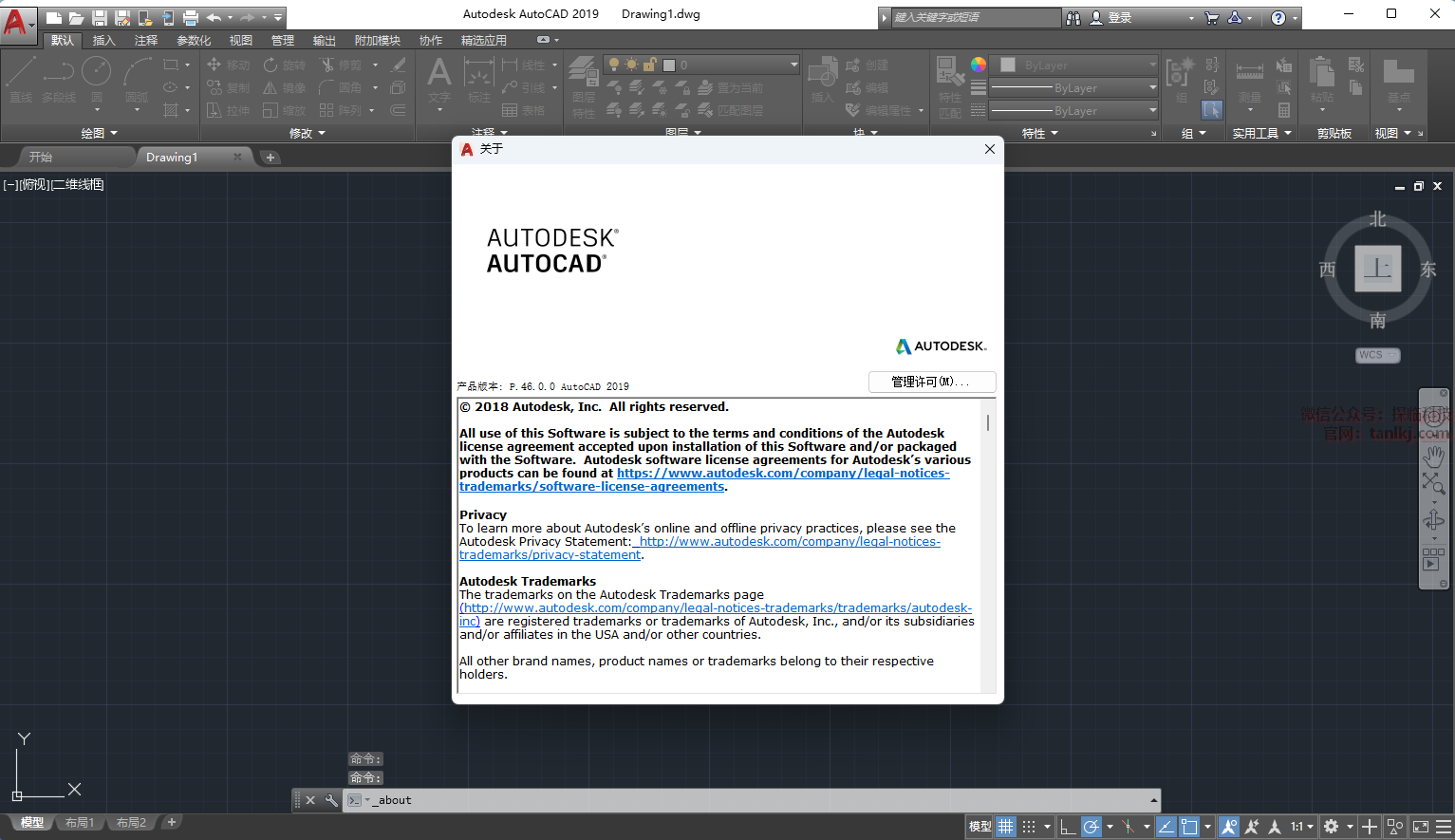Toggle drawing grid display in status bar

(1006, 827)
